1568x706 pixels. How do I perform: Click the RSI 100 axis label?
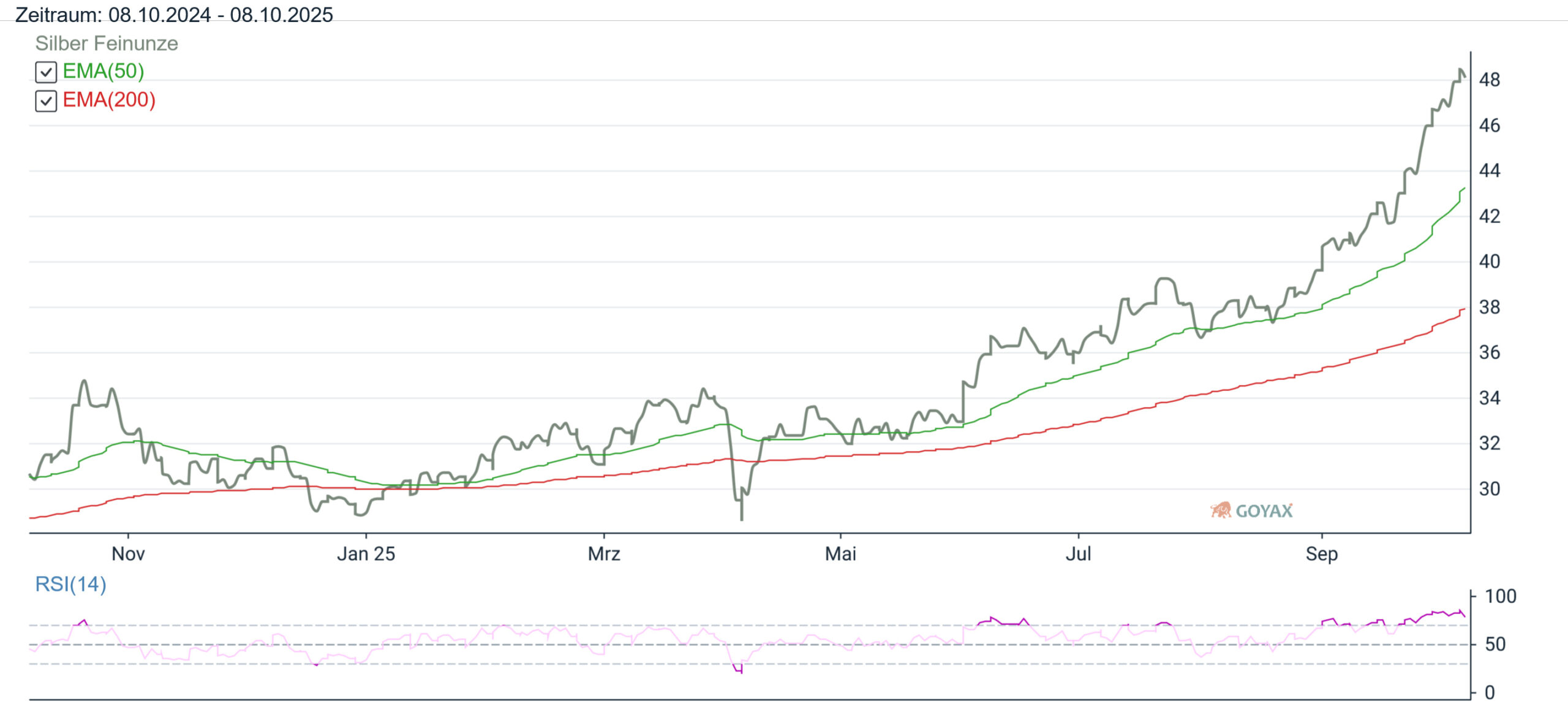1500,596
